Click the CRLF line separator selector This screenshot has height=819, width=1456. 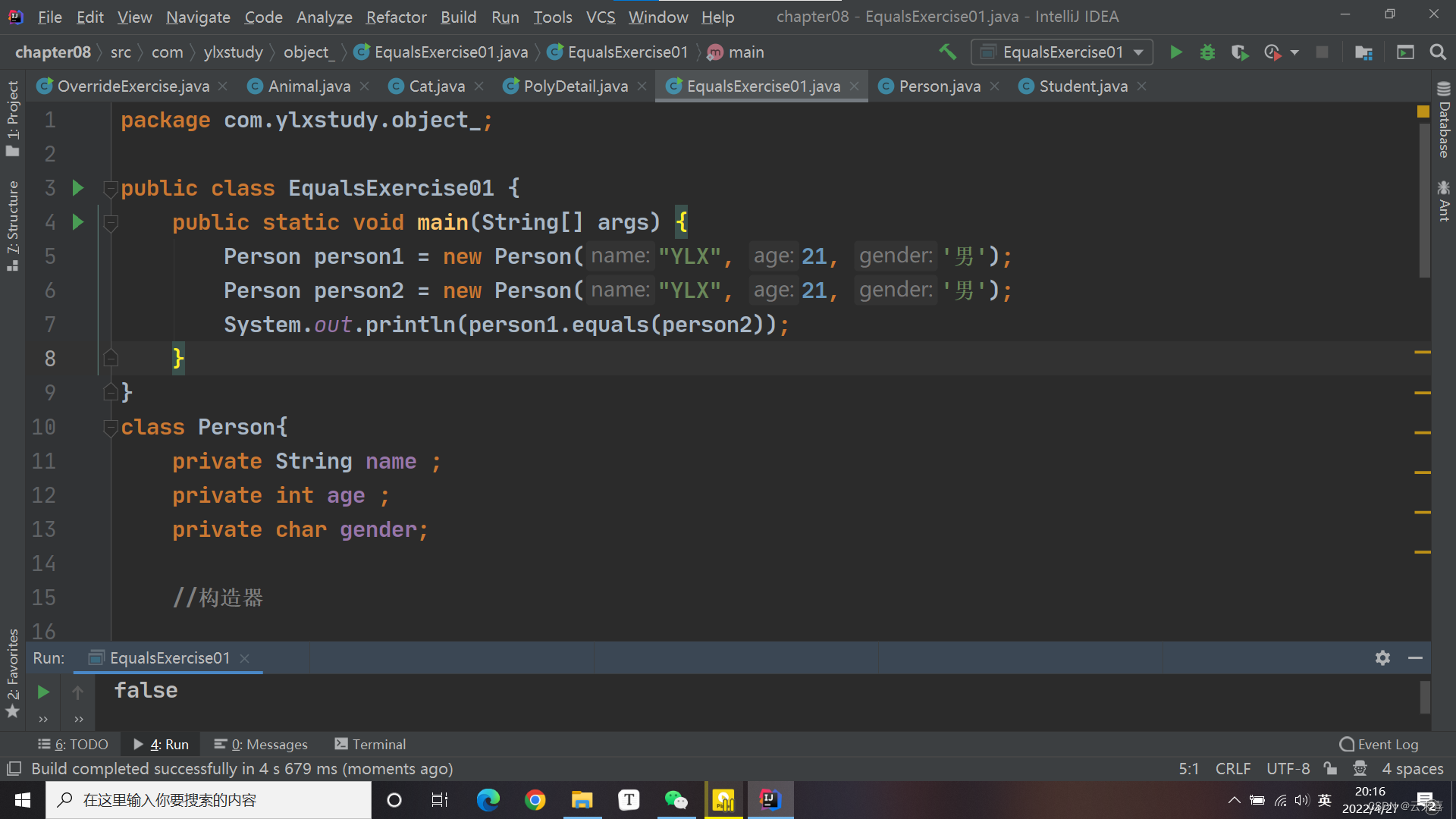[1232, 769]
